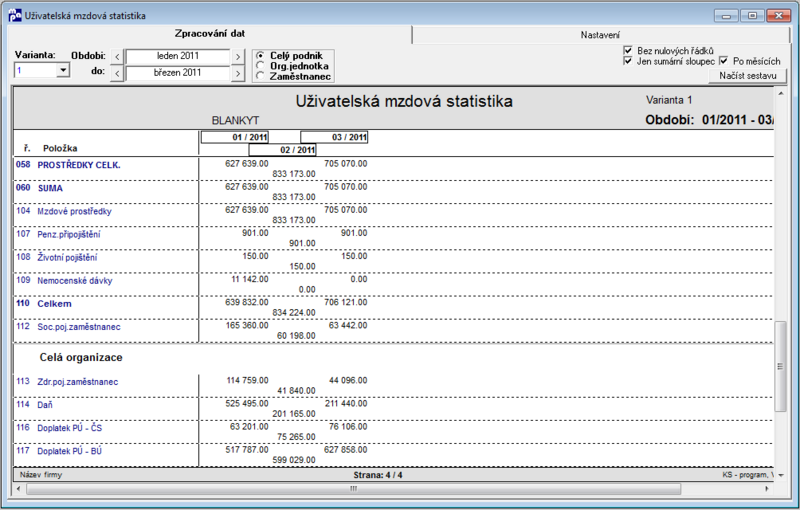Click the Životní pojištění row label
Viewport: 800px width, 510px height.
tap(67, 258)
